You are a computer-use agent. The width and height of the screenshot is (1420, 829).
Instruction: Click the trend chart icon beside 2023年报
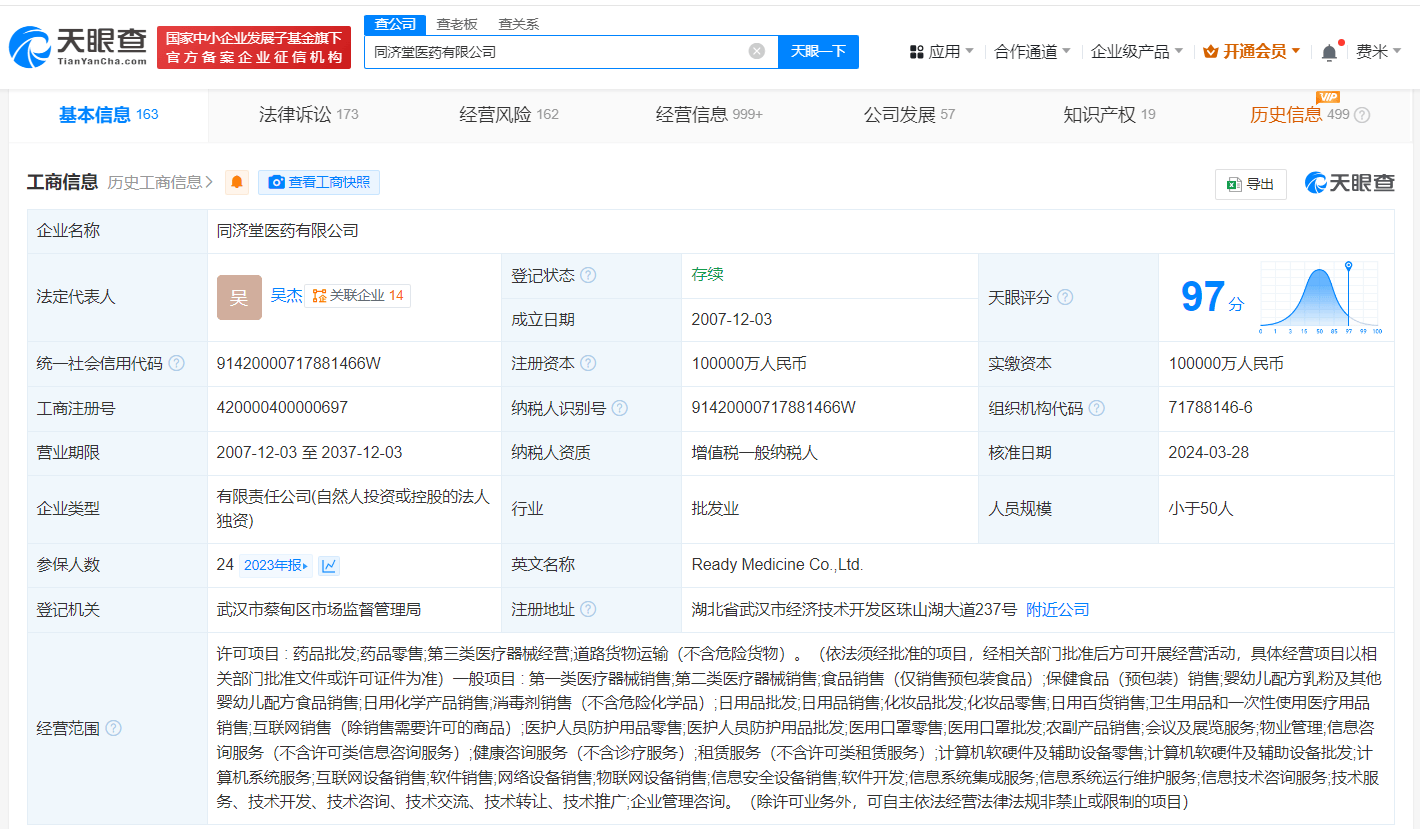pos(329,566)
